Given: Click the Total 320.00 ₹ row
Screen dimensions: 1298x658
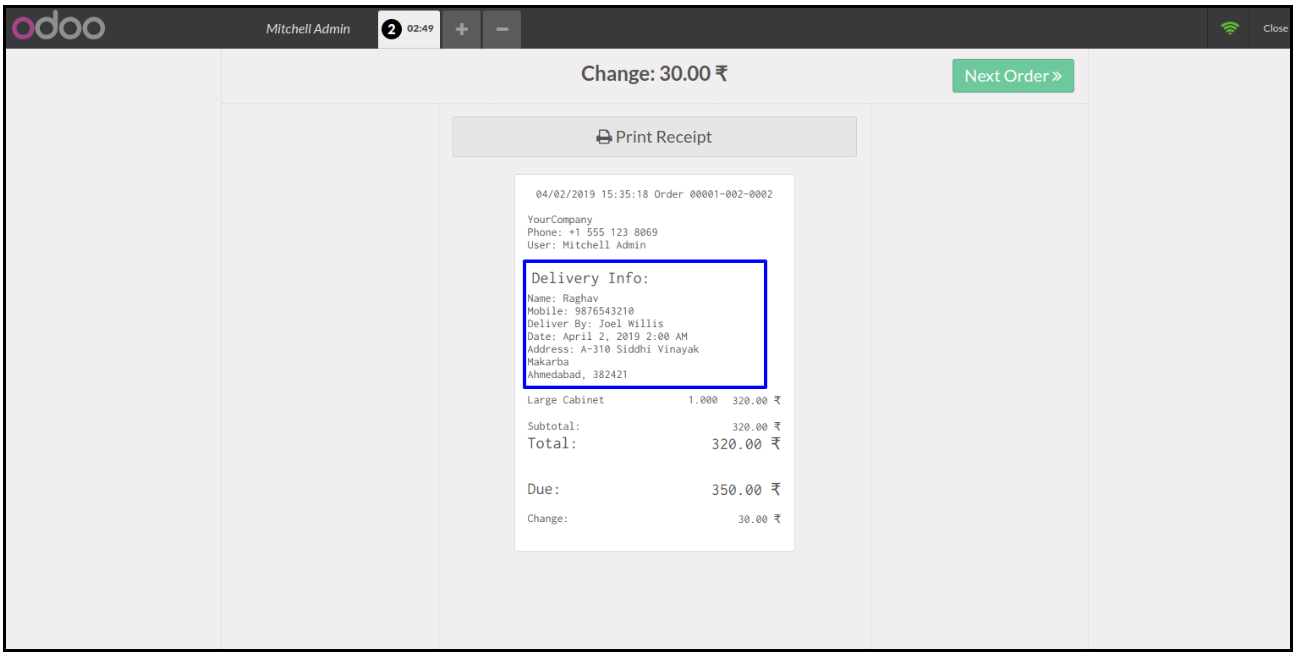Looking at the screenshot, I should pos(654,443).
